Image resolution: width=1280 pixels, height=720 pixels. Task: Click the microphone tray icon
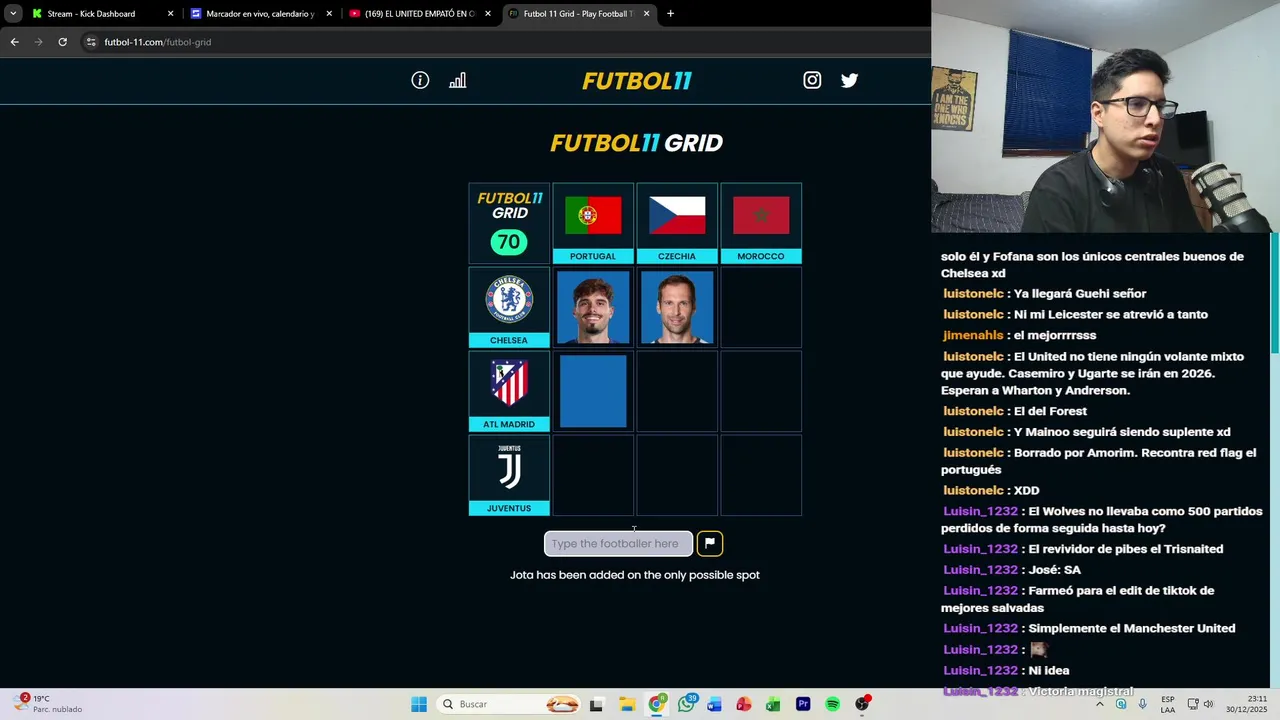click(1142, 704)
